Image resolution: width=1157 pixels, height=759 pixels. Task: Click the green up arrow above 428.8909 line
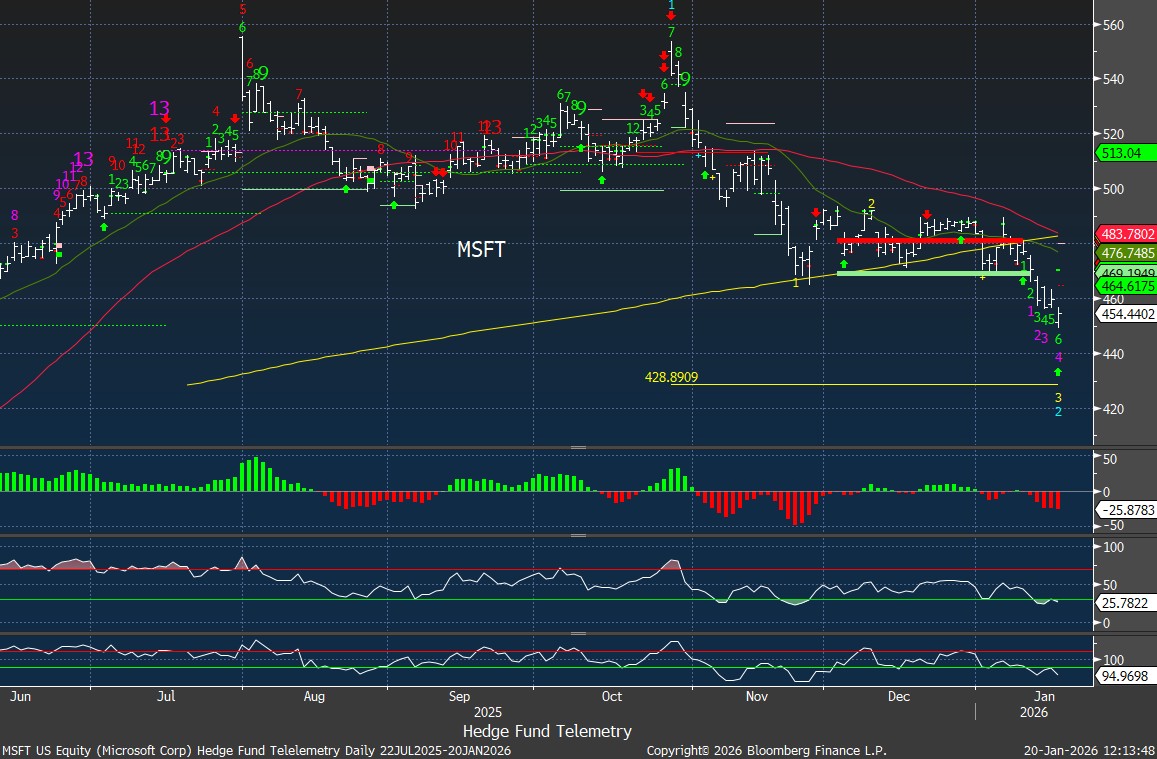pos(1058,372)
